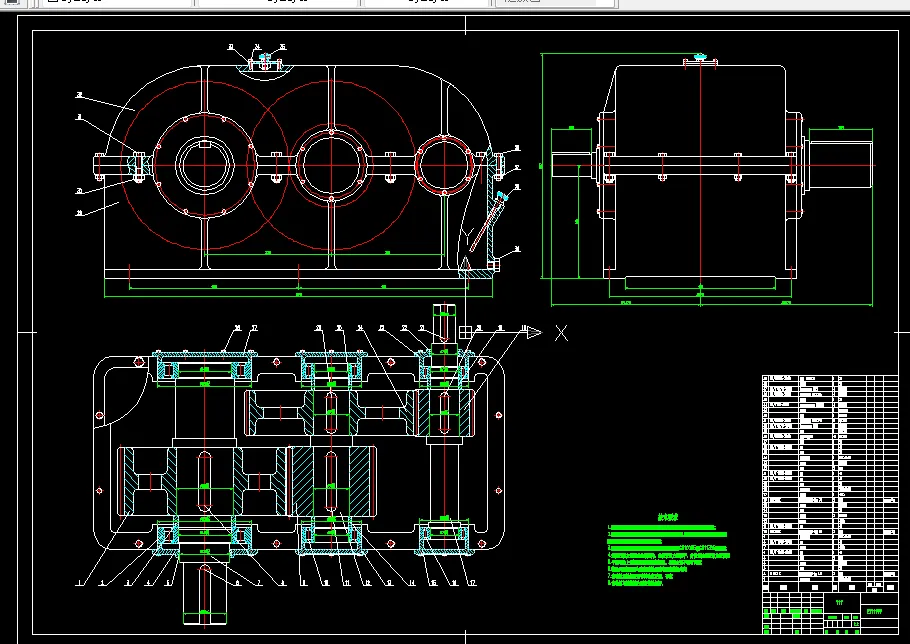The width and height of the screenshot is (910, 644).
Task: Select part balloon 17 below the section view
Action: [472, 583]
